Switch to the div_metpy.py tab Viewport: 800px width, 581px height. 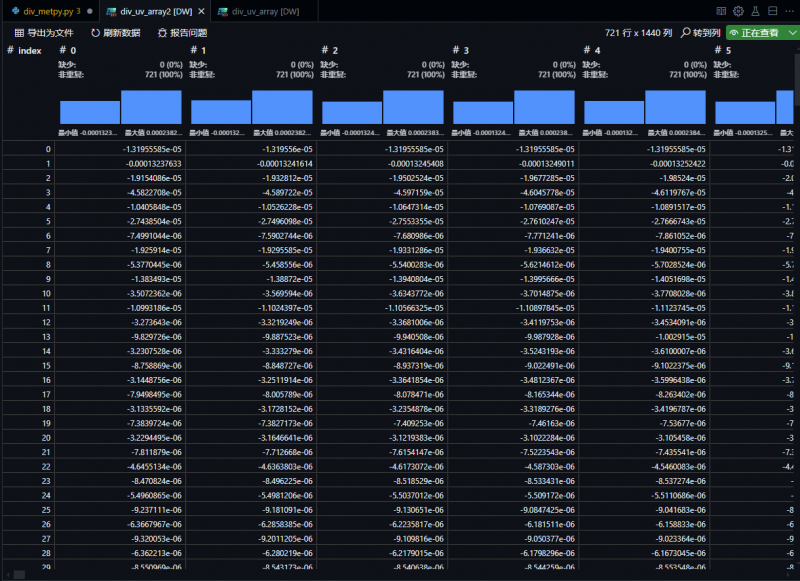click(x=44, y=11)
